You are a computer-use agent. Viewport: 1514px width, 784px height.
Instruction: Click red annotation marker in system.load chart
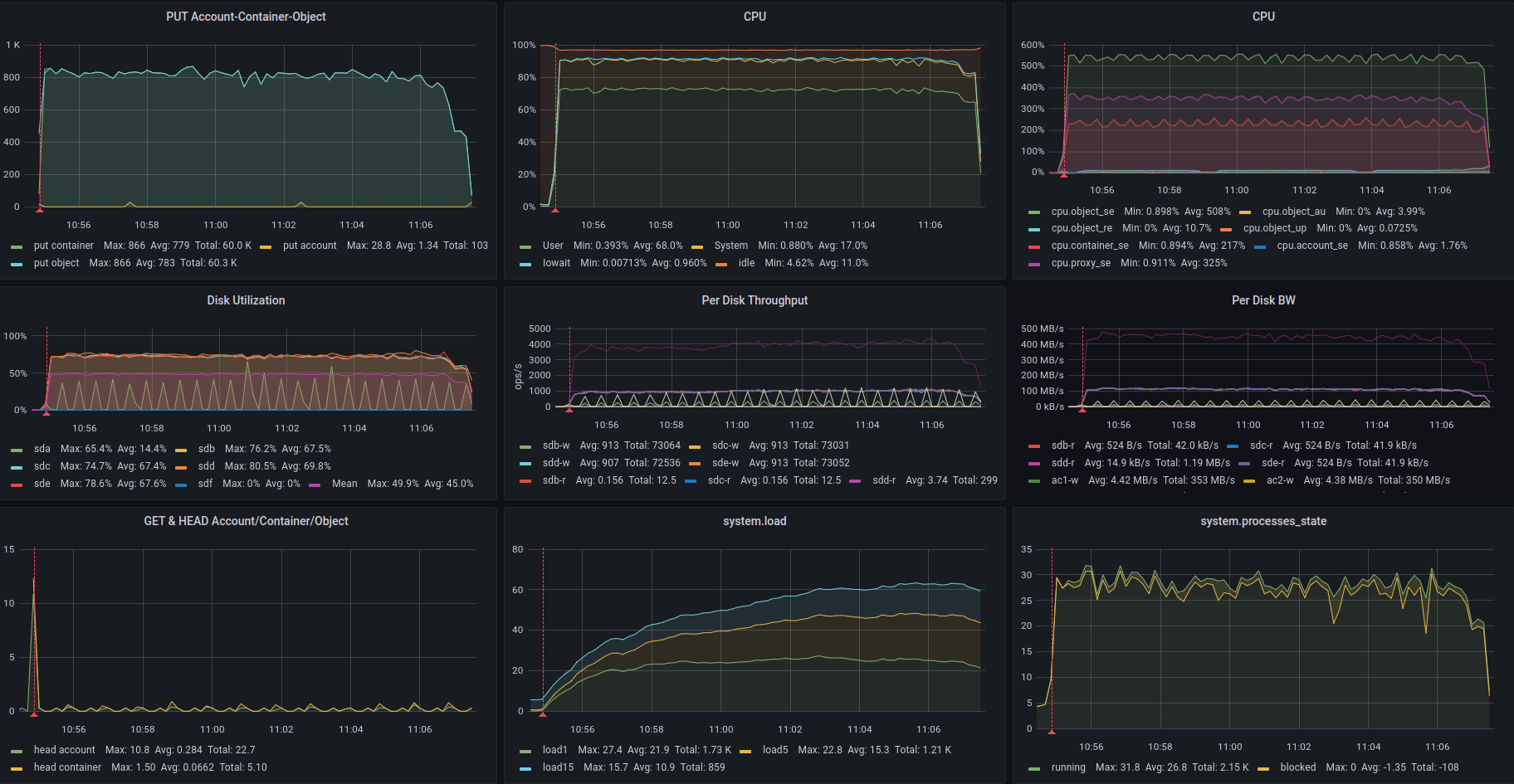(x=543, y=713)
